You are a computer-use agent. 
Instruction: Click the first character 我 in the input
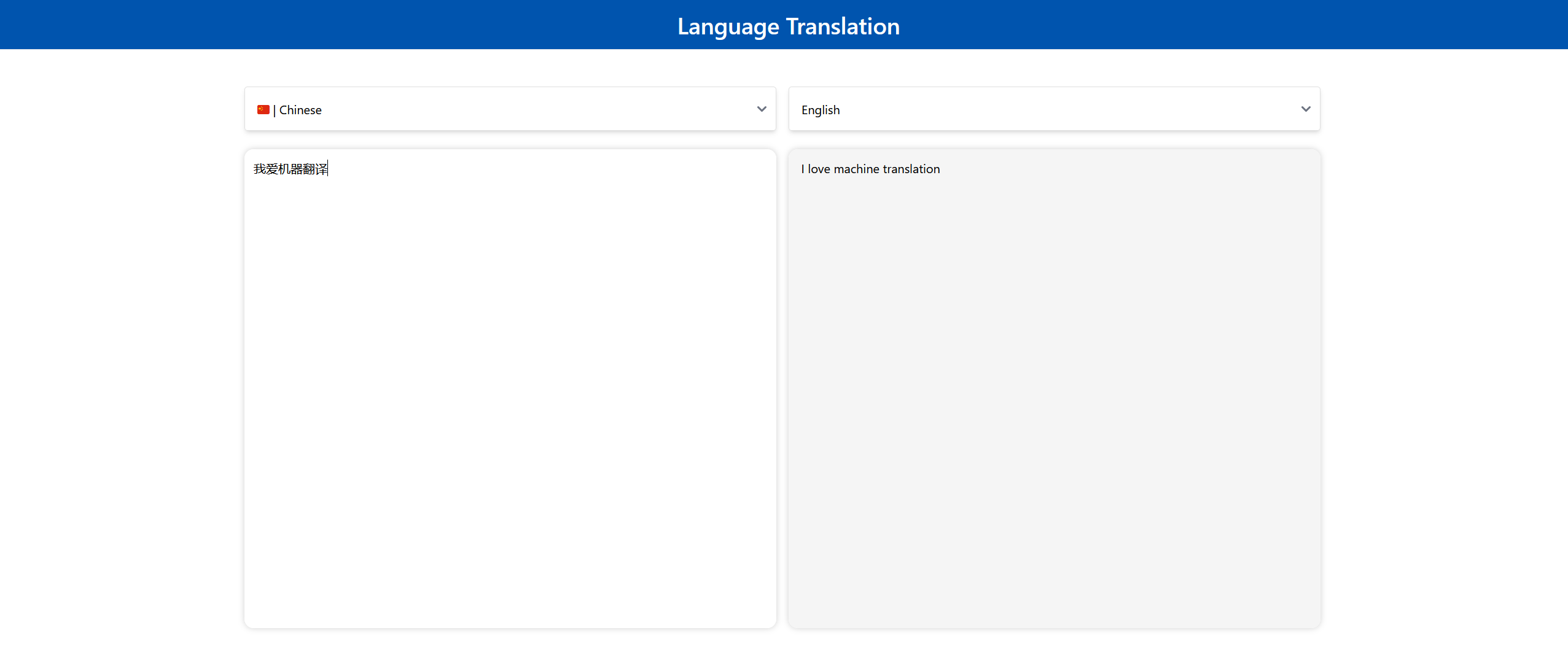tap(260, 169)
